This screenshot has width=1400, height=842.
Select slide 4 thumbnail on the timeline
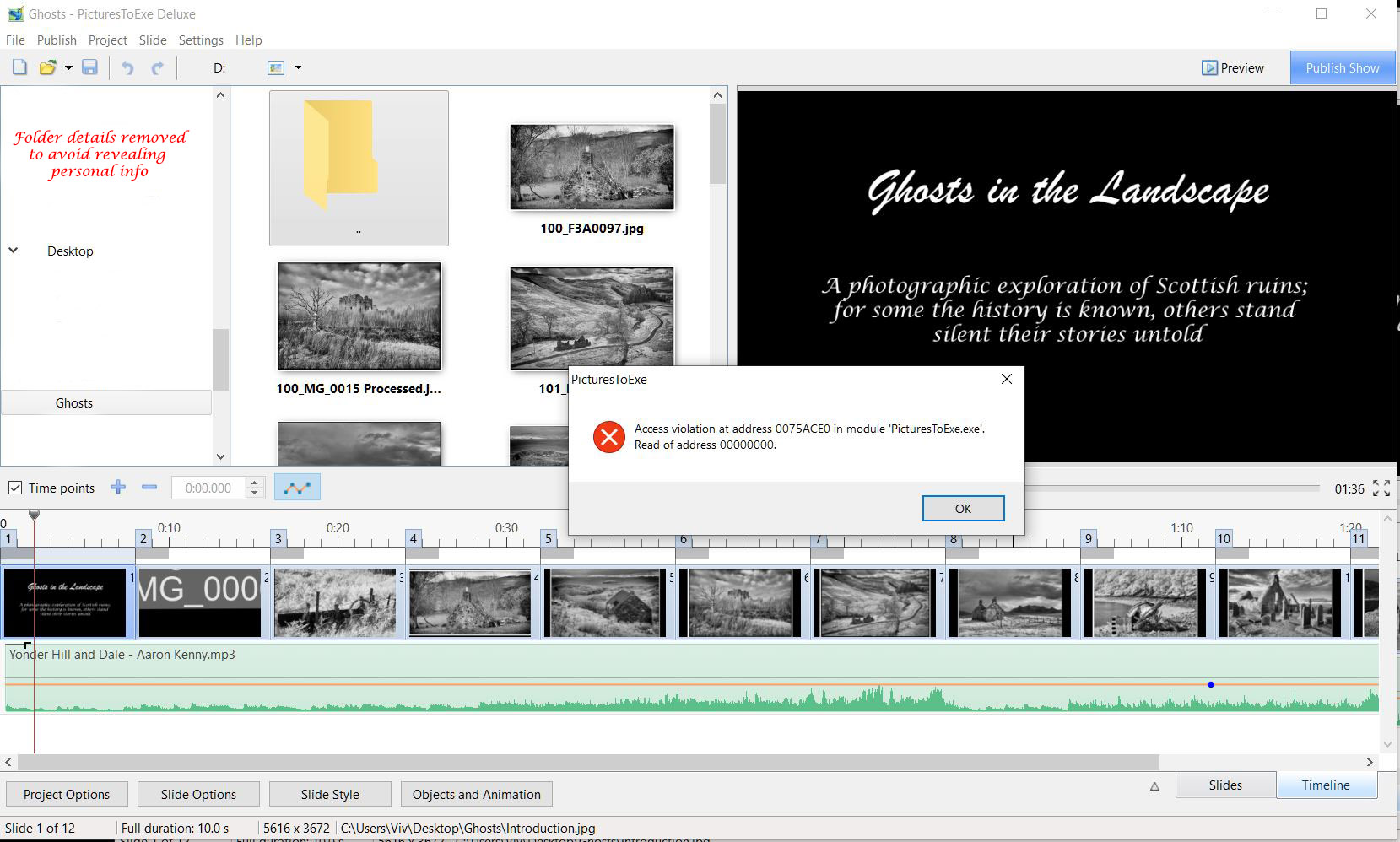(x=470, y=602)
